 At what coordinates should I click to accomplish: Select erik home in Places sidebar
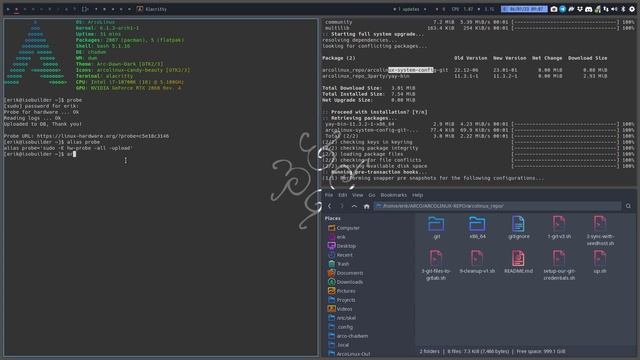(336, 237)
